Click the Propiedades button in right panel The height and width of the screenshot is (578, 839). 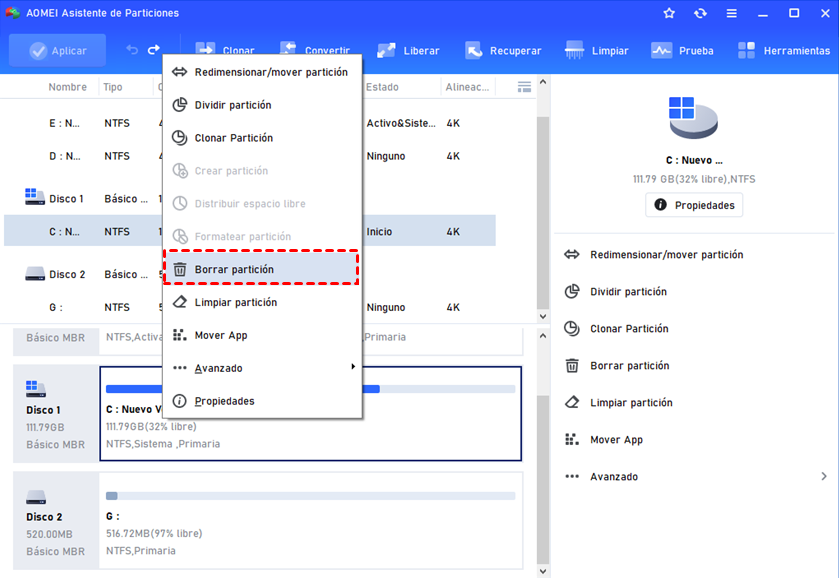(694, 205)
